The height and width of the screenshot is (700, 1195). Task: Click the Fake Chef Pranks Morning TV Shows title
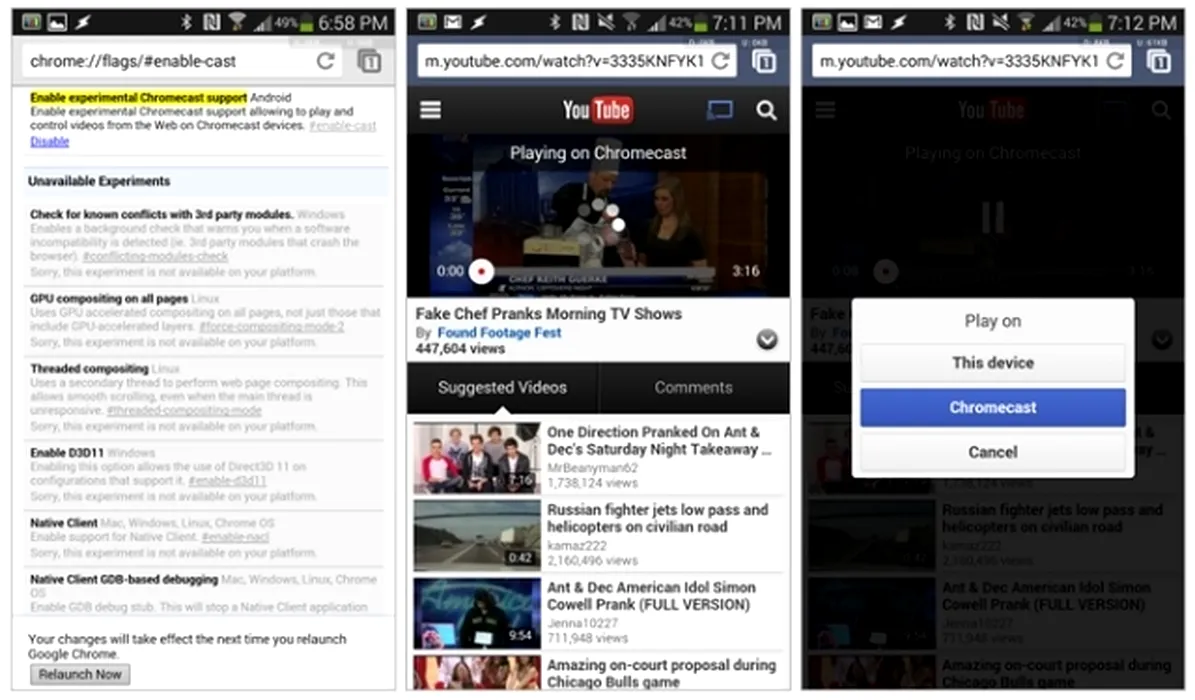(549, 313)
